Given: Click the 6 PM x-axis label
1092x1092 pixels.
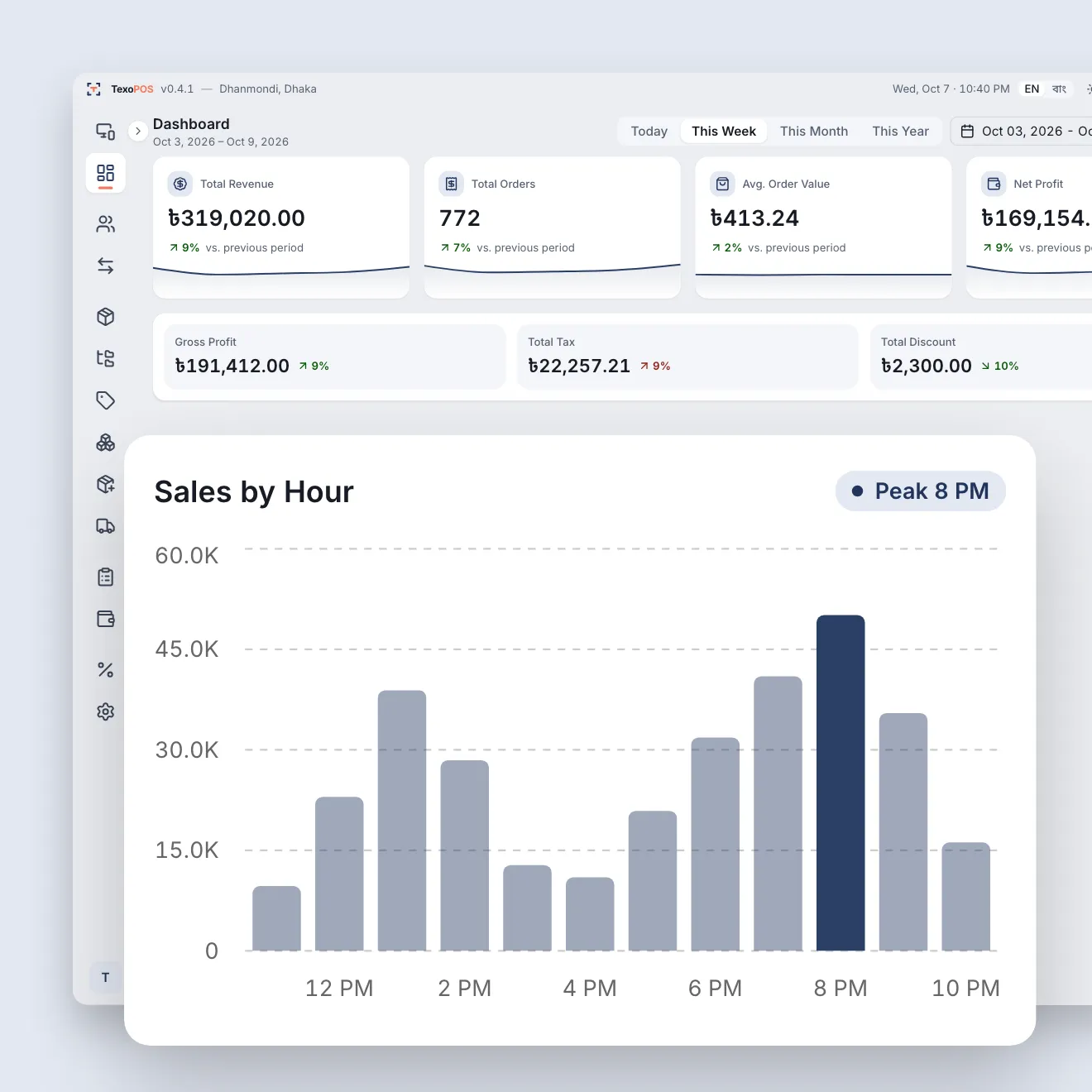Looking at the screenshot, I should 715,989.
